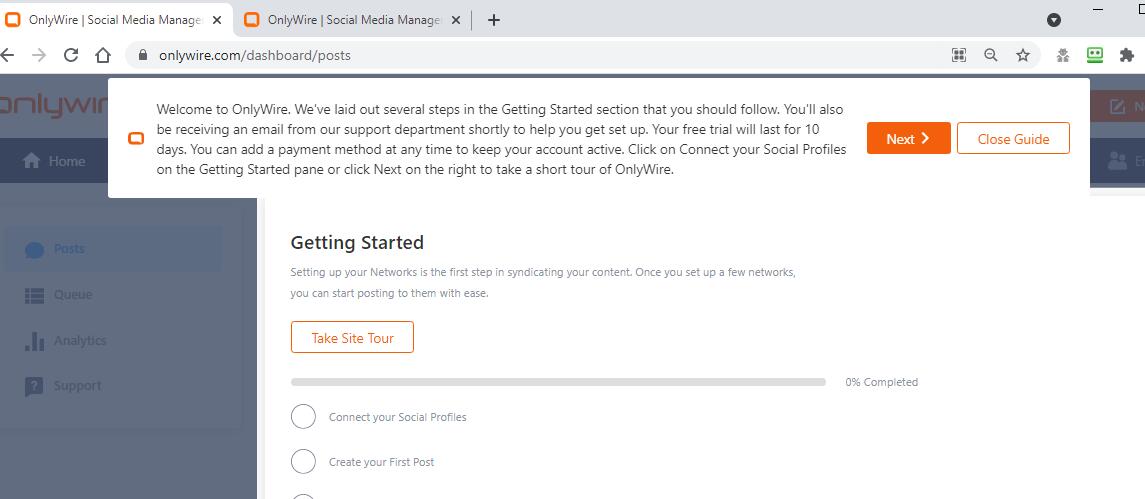This screenshot has width=1145, height=499.
Task: Click the OnlyWire logo in the header
Action: 53,106
